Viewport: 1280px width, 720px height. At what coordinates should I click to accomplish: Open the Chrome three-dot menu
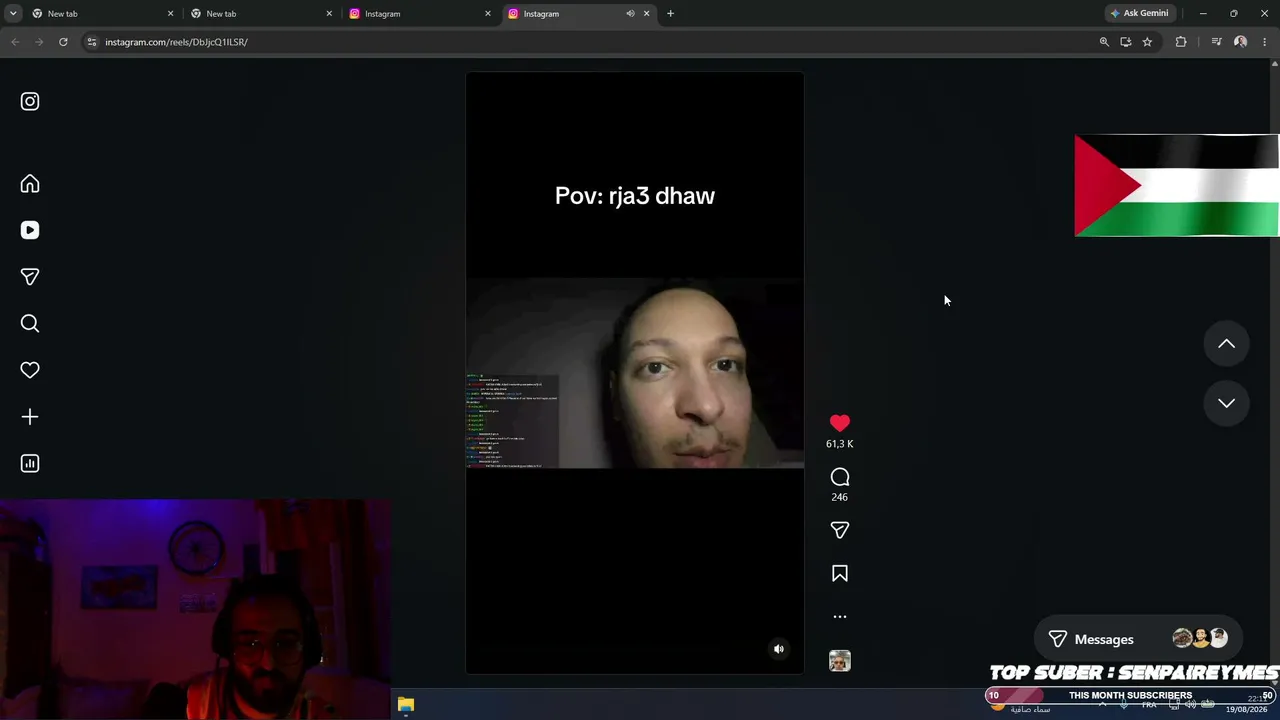(1265, 42)
